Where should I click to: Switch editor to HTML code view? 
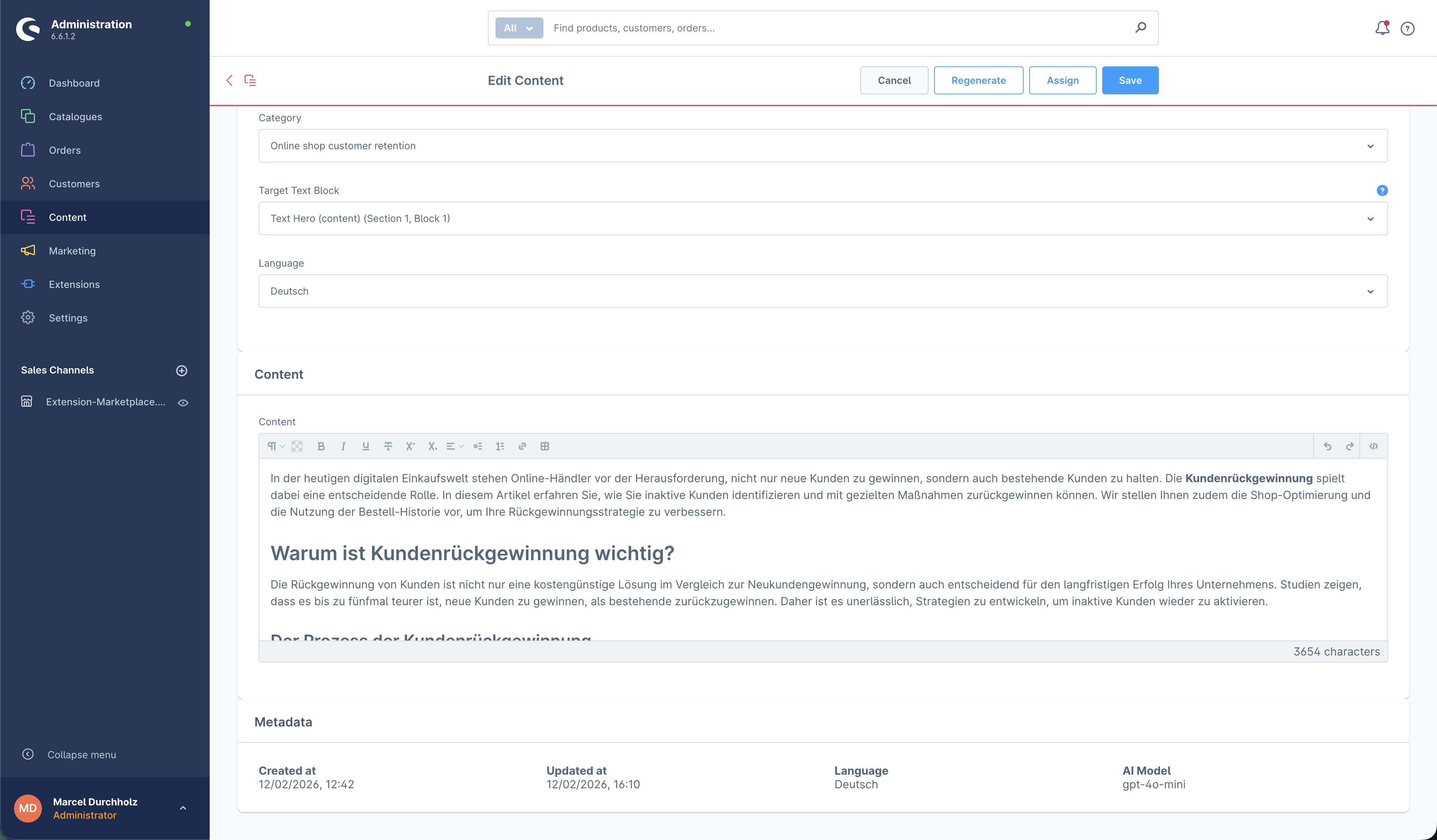pos(1373,446)
